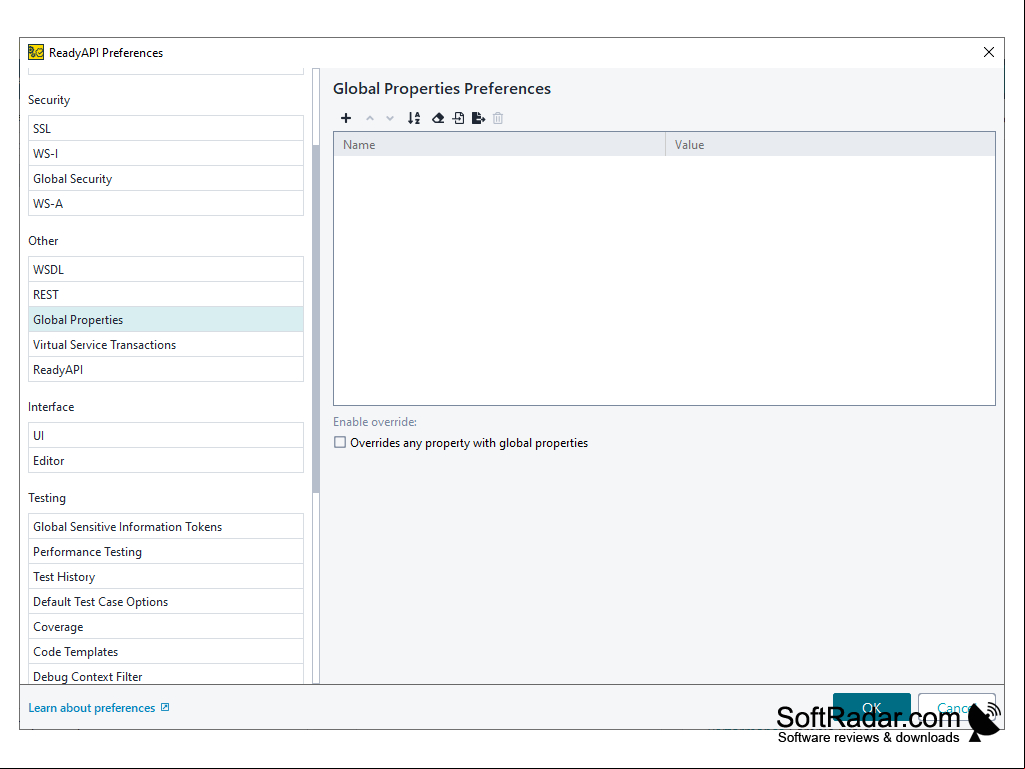Open UI preferences

click(x=166, y=436)
